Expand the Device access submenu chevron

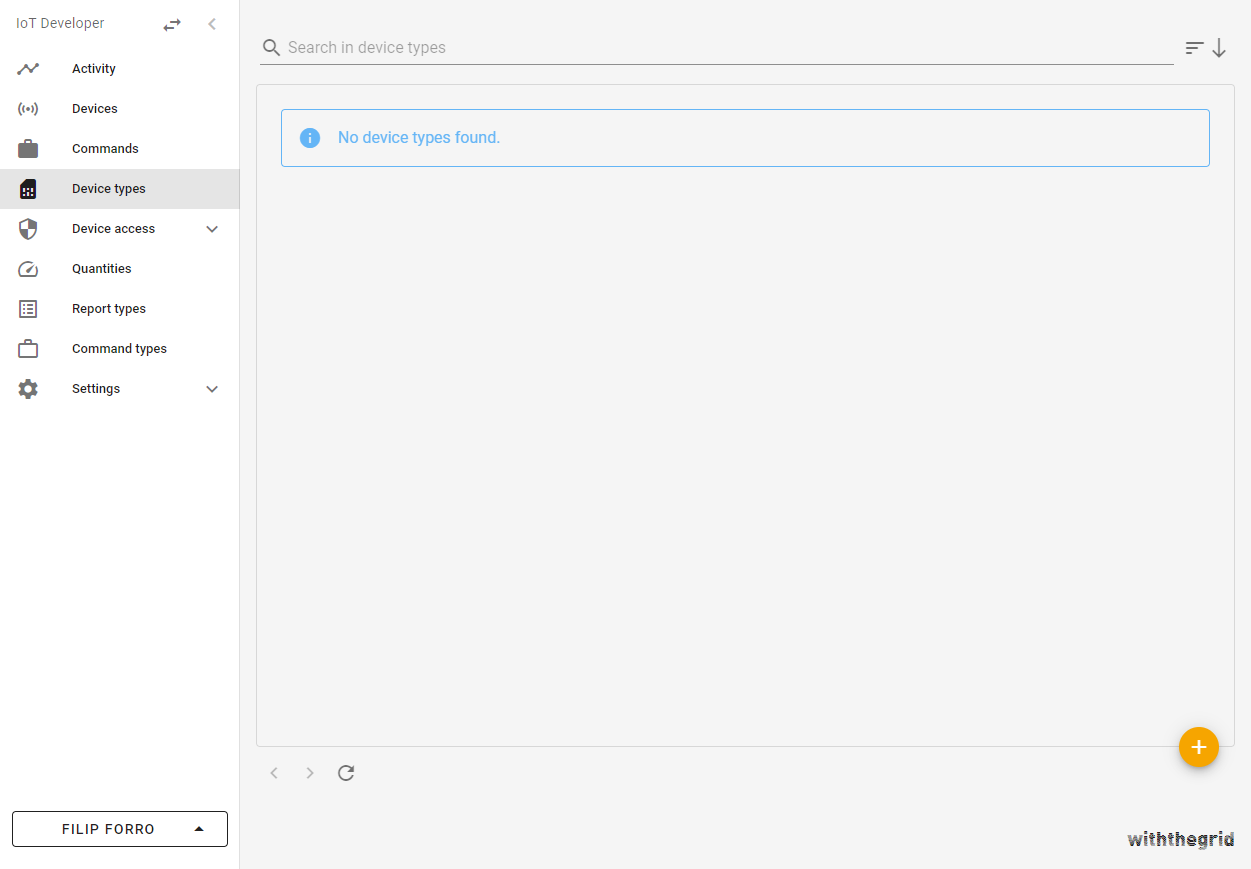pos(212,229)
